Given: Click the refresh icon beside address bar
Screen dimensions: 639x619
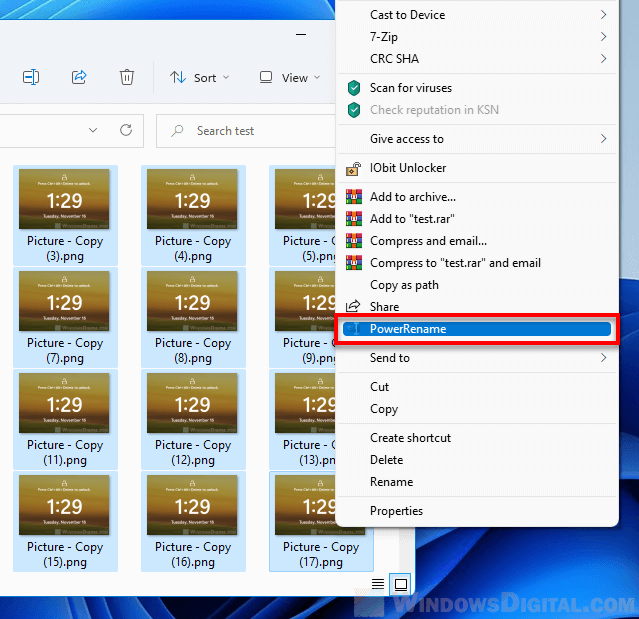Looking at the screenshot, I should click(x=126, y=130).
